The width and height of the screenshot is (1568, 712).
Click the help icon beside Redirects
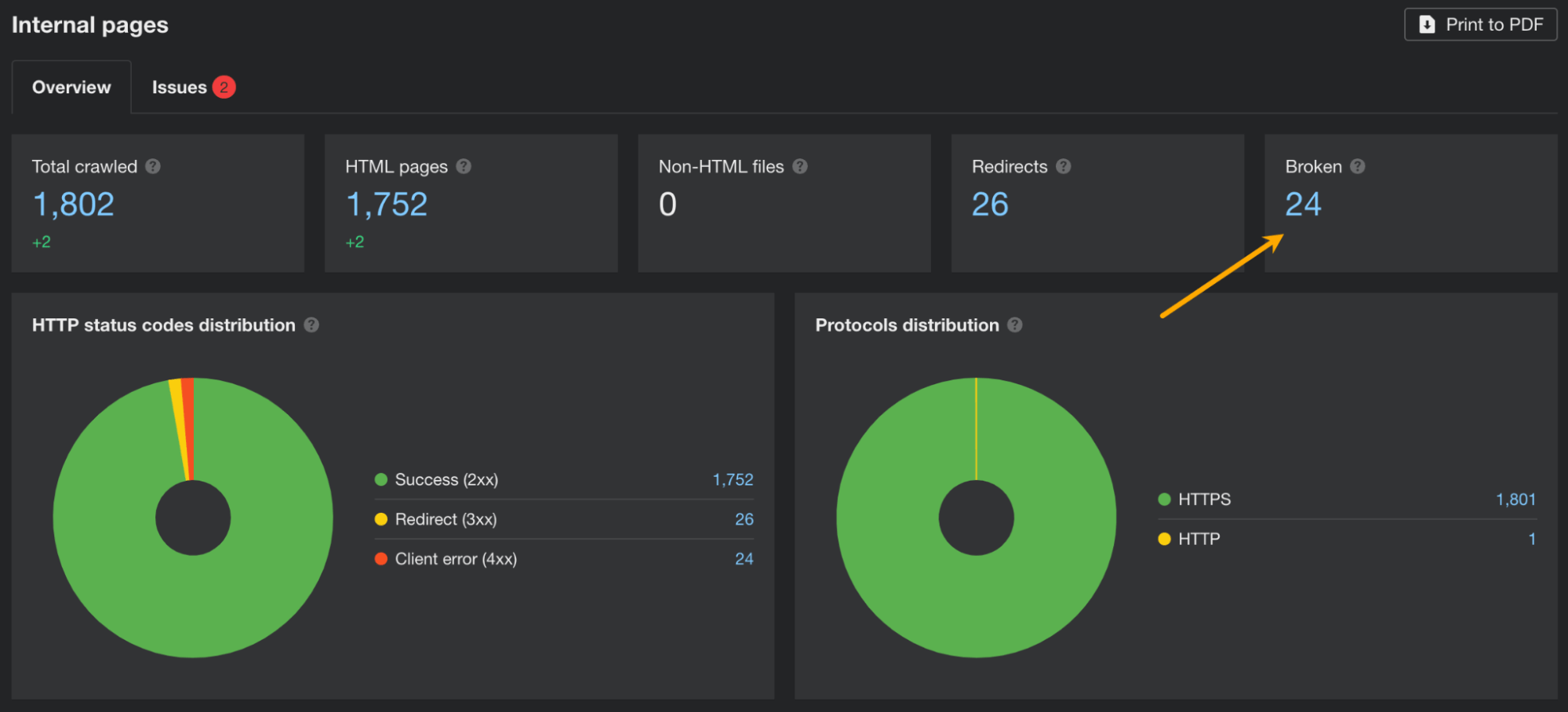[1064, 166]
